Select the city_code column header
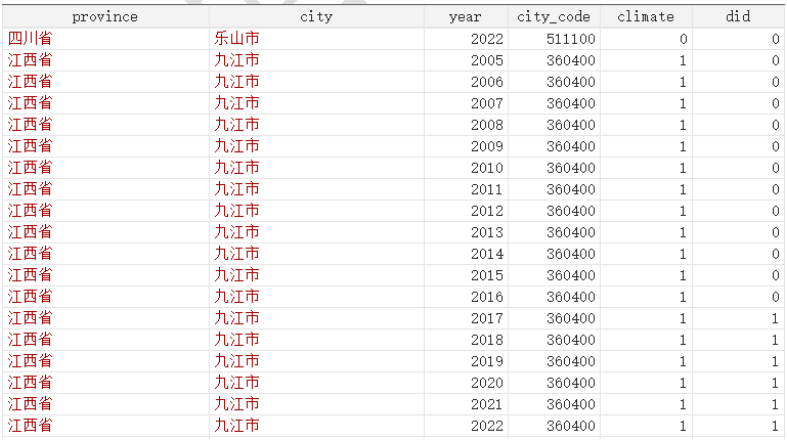Screen dimensions: 787x440 point(554,17)
